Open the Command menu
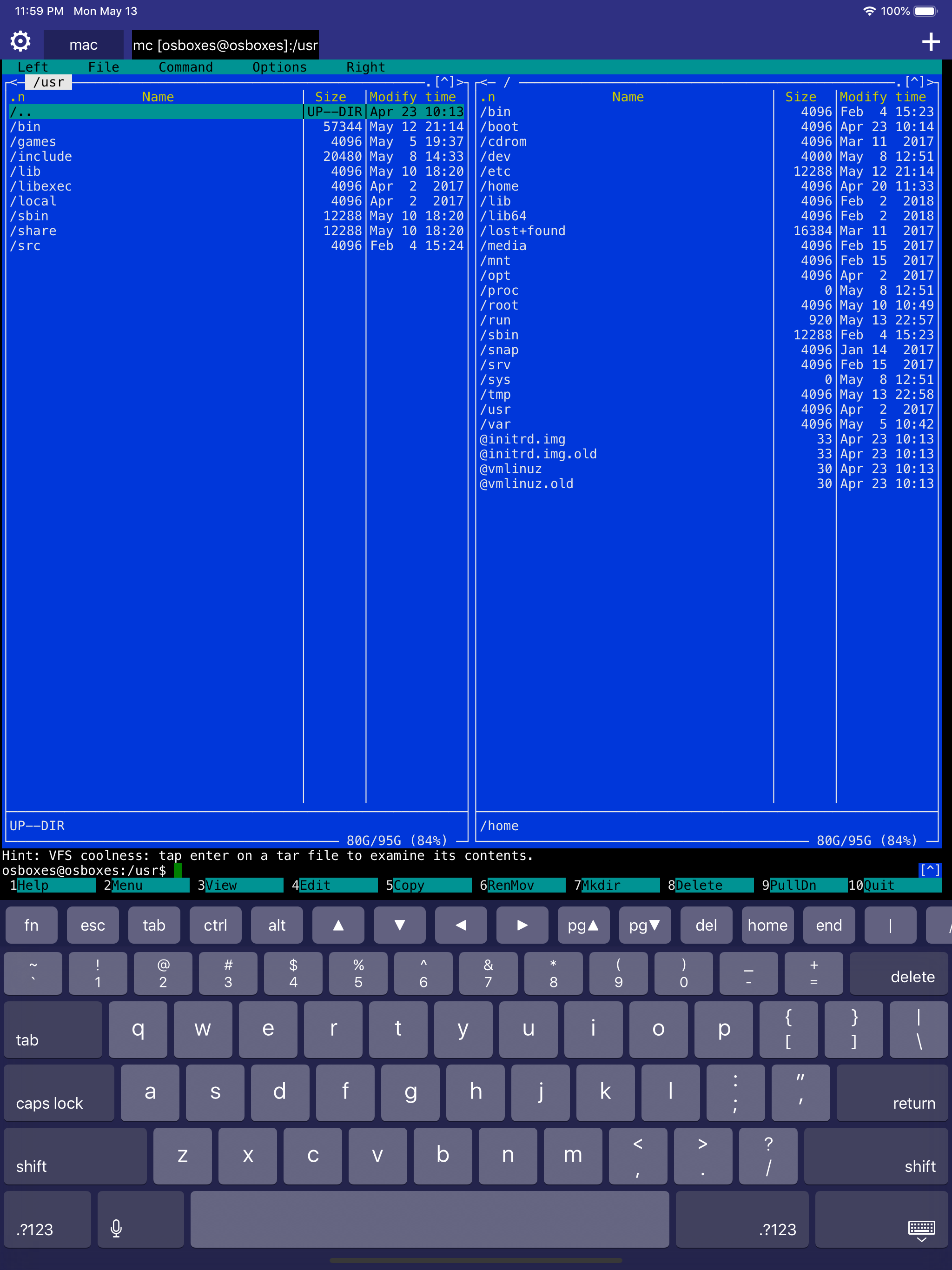The image size is (952, 1270). pos(185,67)
